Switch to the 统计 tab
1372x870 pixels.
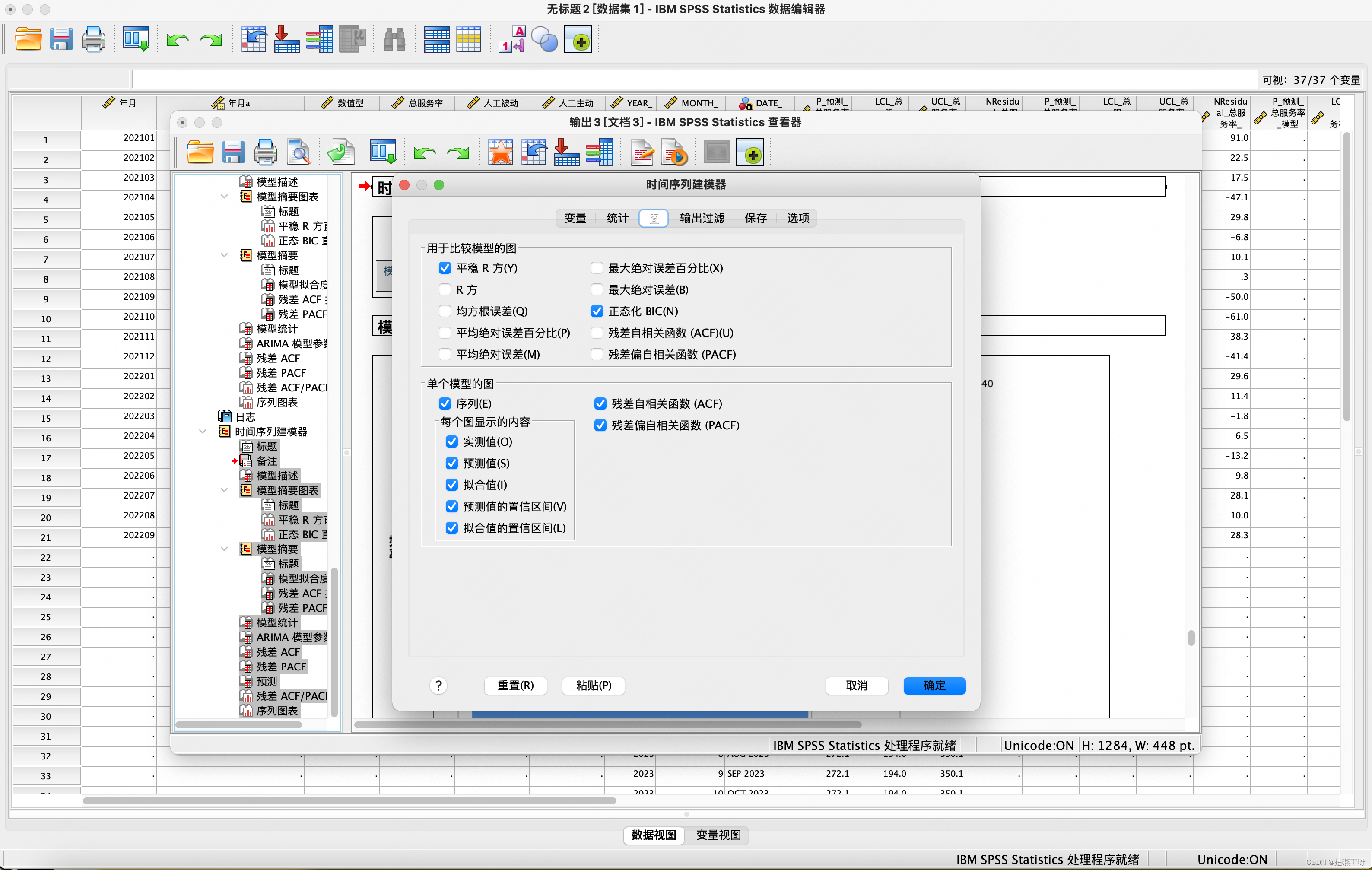click(x=617, y=218)
